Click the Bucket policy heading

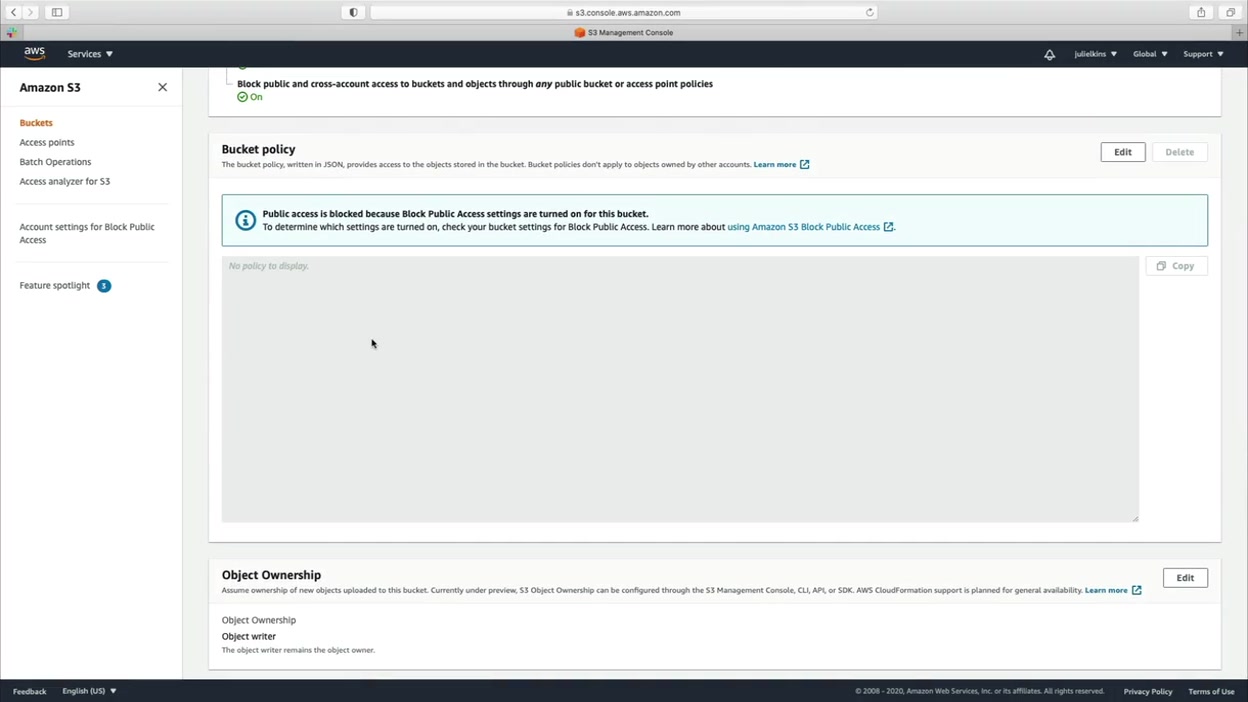tap(259, 149)
